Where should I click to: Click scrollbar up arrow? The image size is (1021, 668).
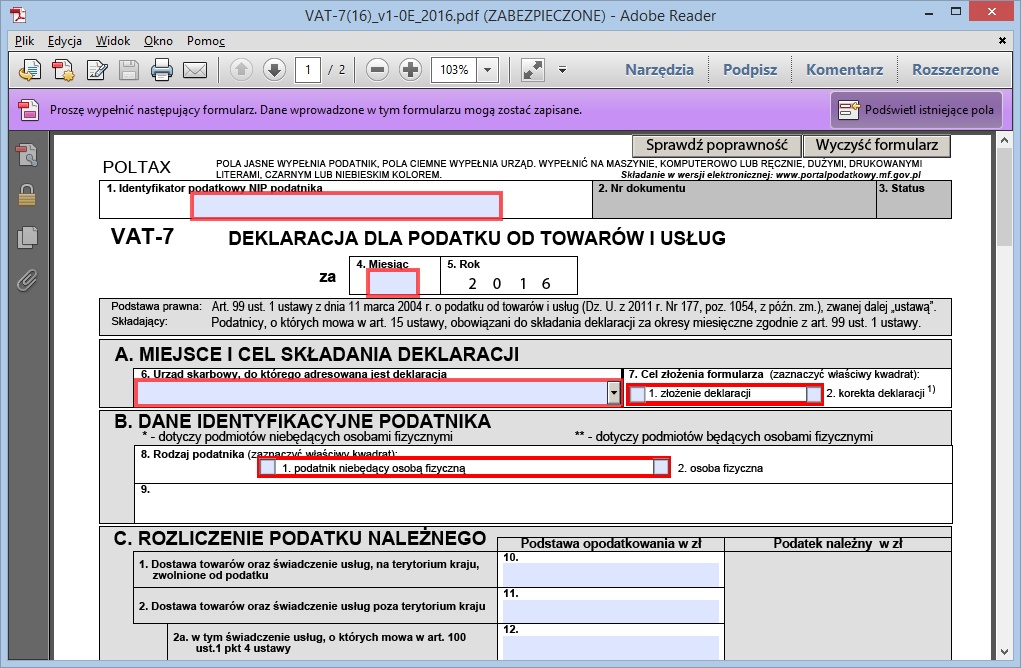1003,141
